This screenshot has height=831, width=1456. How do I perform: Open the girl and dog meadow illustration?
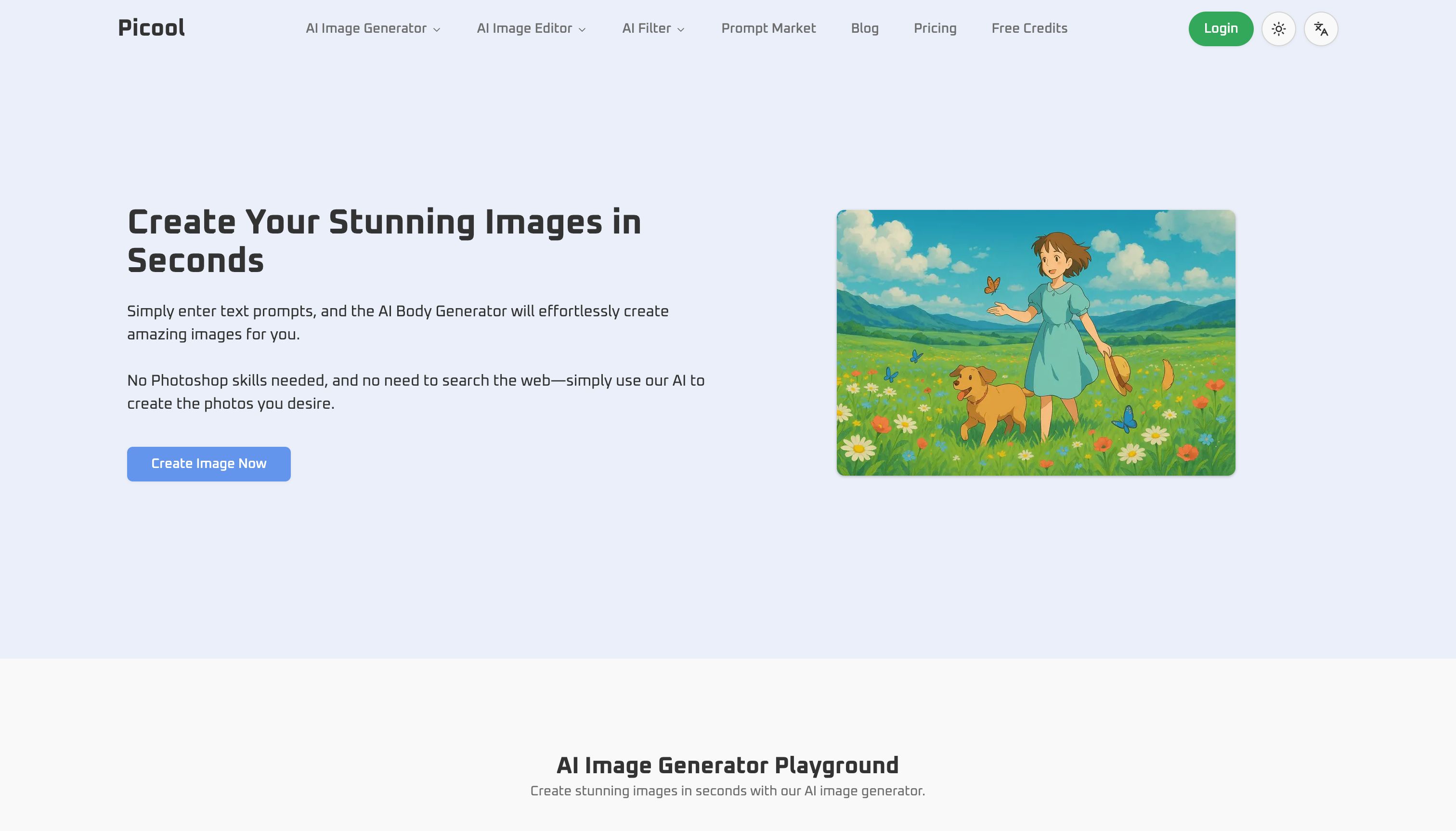tap(1036, 342)
